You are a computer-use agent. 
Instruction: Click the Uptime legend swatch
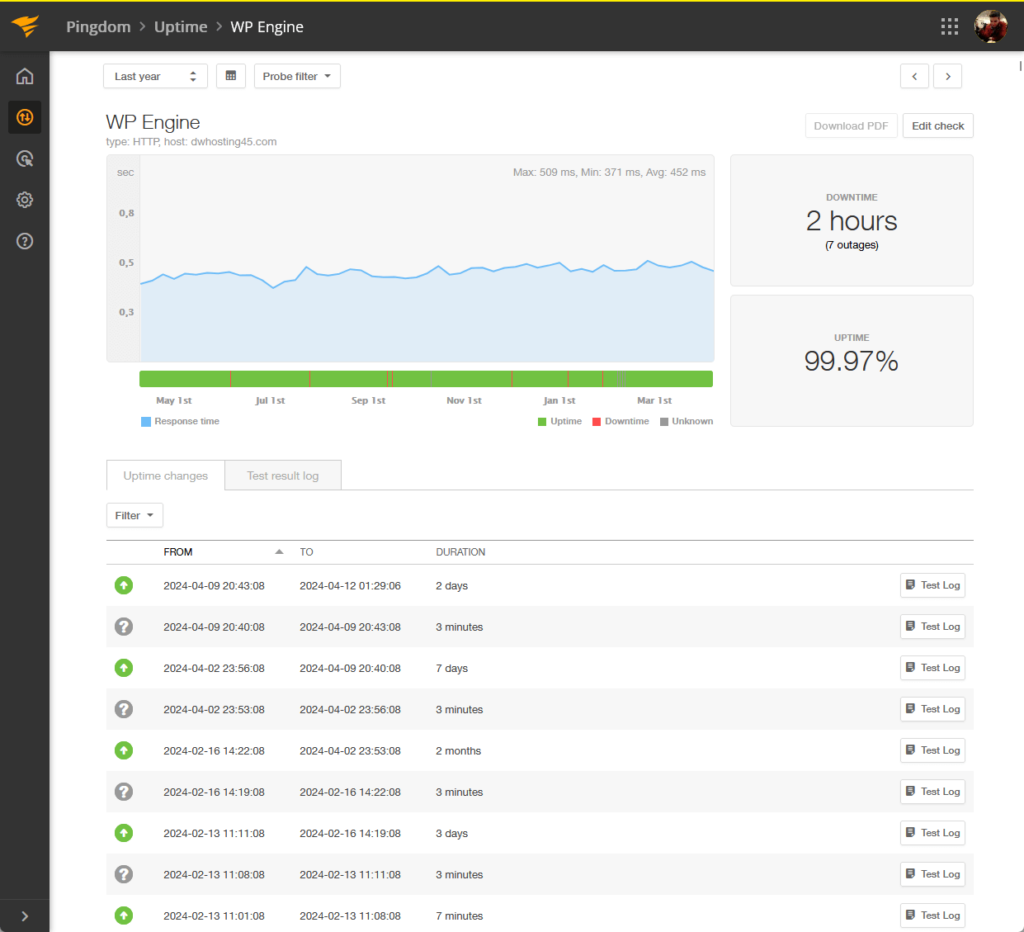coord(541,421)
